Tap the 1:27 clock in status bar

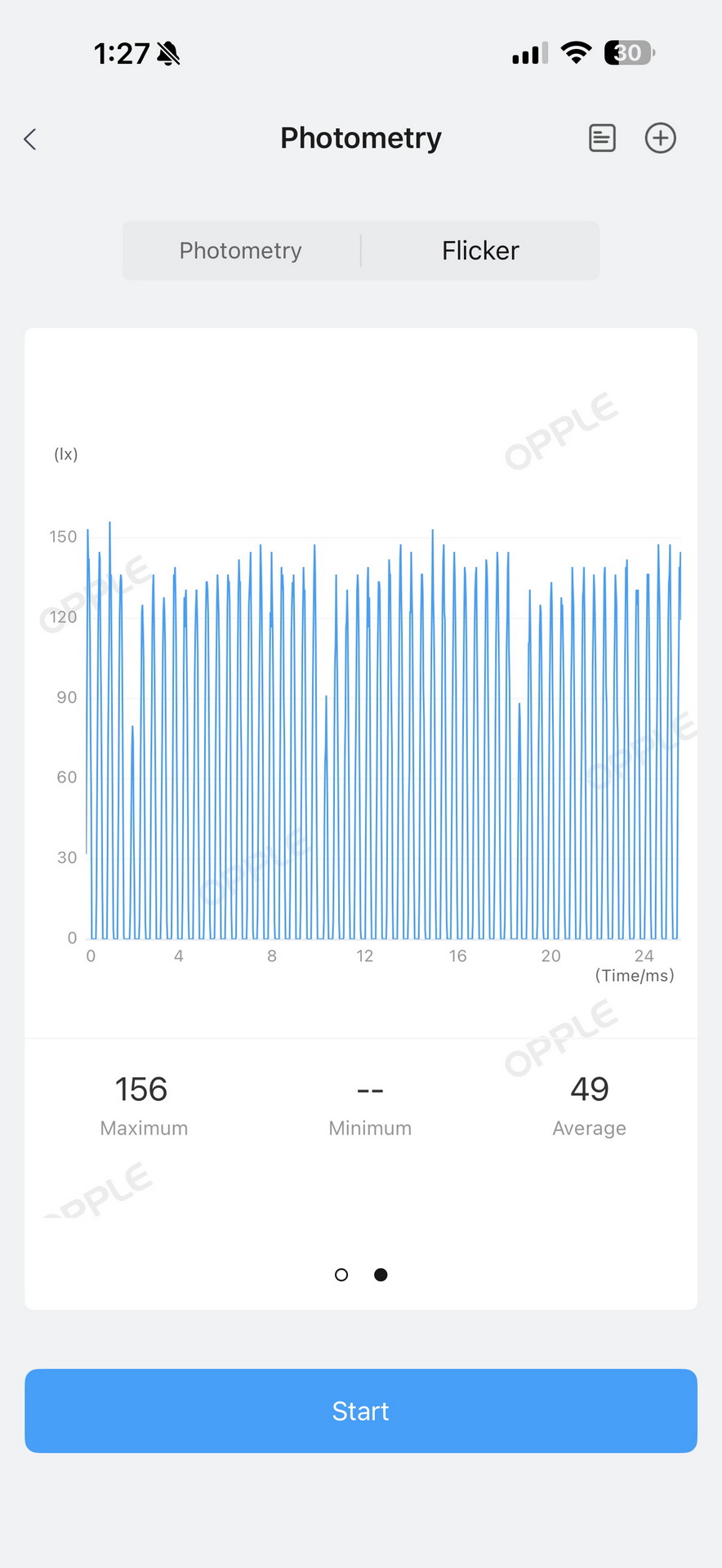(122, 54)
